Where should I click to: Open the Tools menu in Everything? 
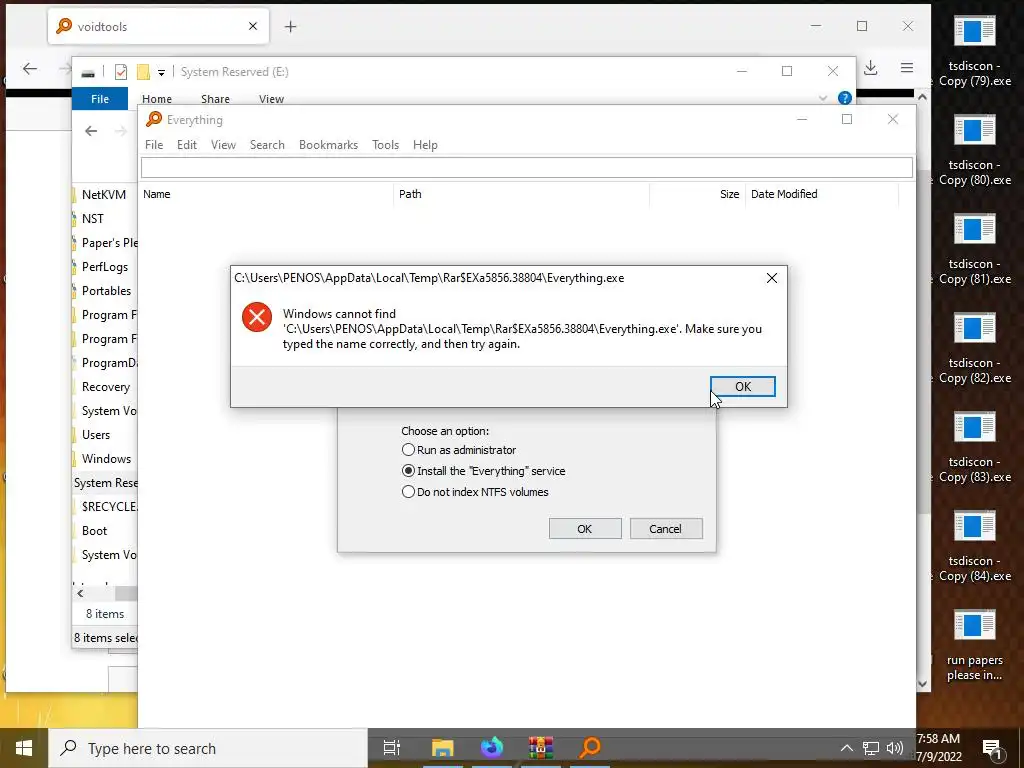(385, 145)
